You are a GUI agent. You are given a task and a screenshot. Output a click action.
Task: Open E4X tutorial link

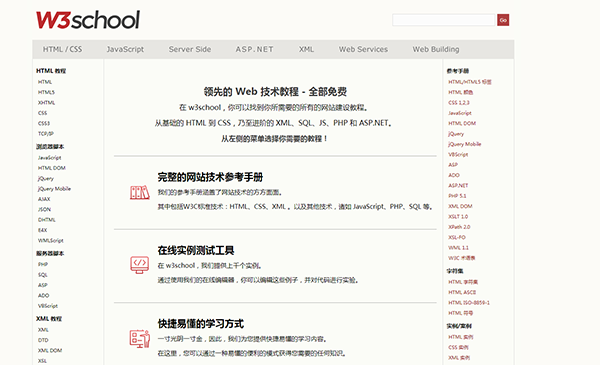[x=42, y=230]
